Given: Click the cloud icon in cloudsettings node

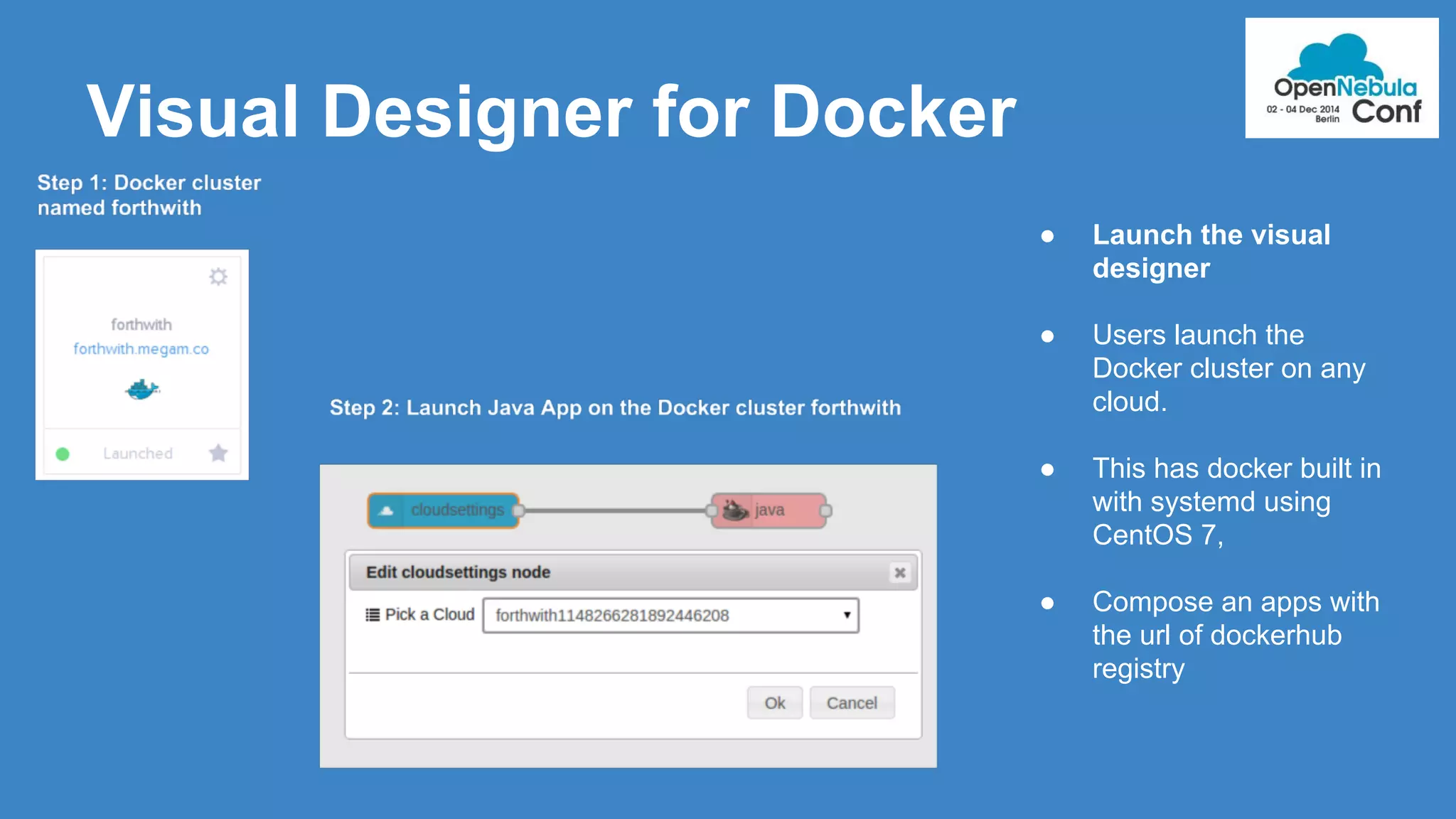Looking at the screenshot, I should [386, 510].
